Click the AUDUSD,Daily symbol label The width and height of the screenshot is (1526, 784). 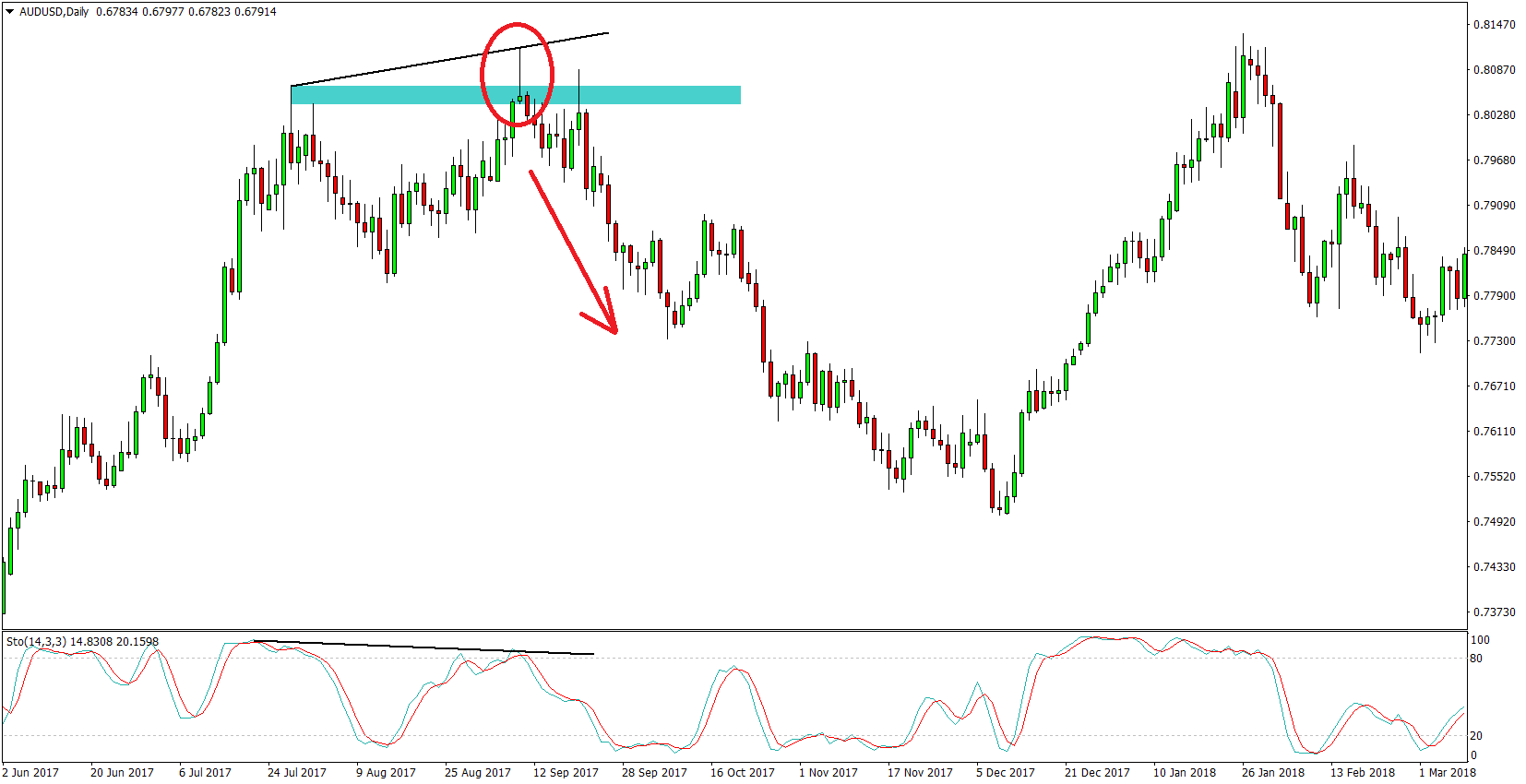(54, 12)
